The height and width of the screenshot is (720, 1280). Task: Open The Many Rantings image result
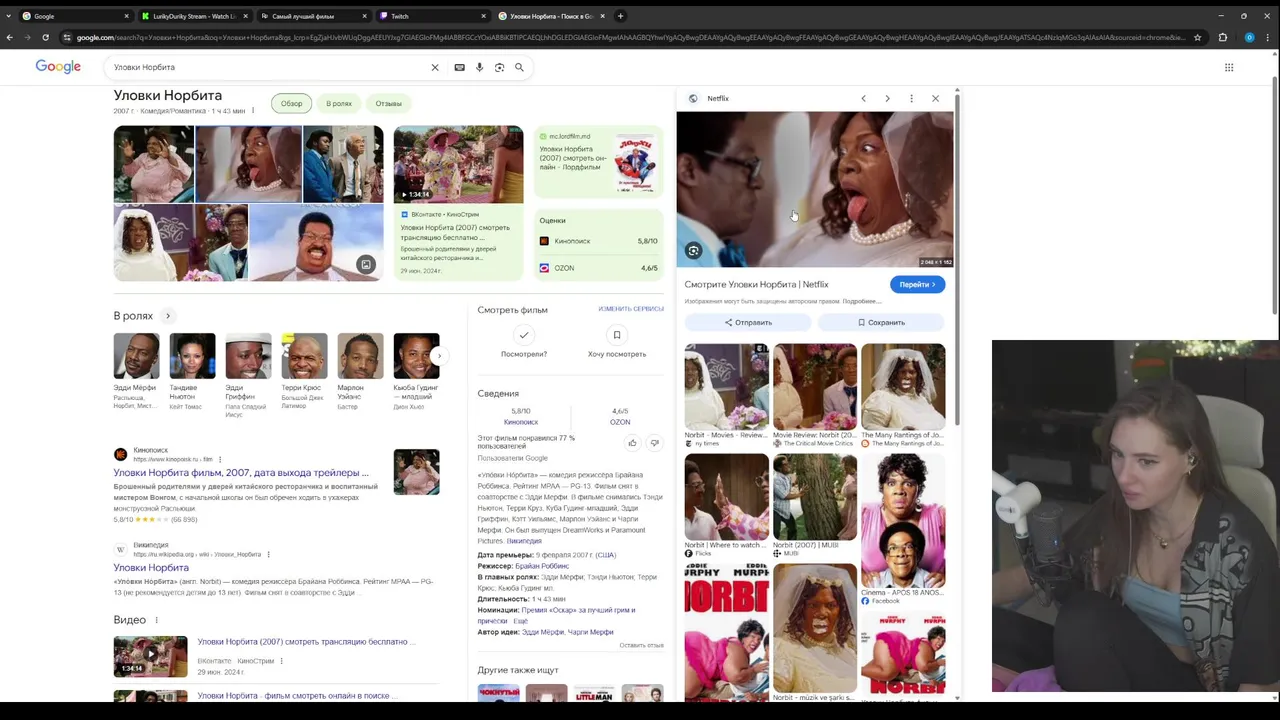903,387
